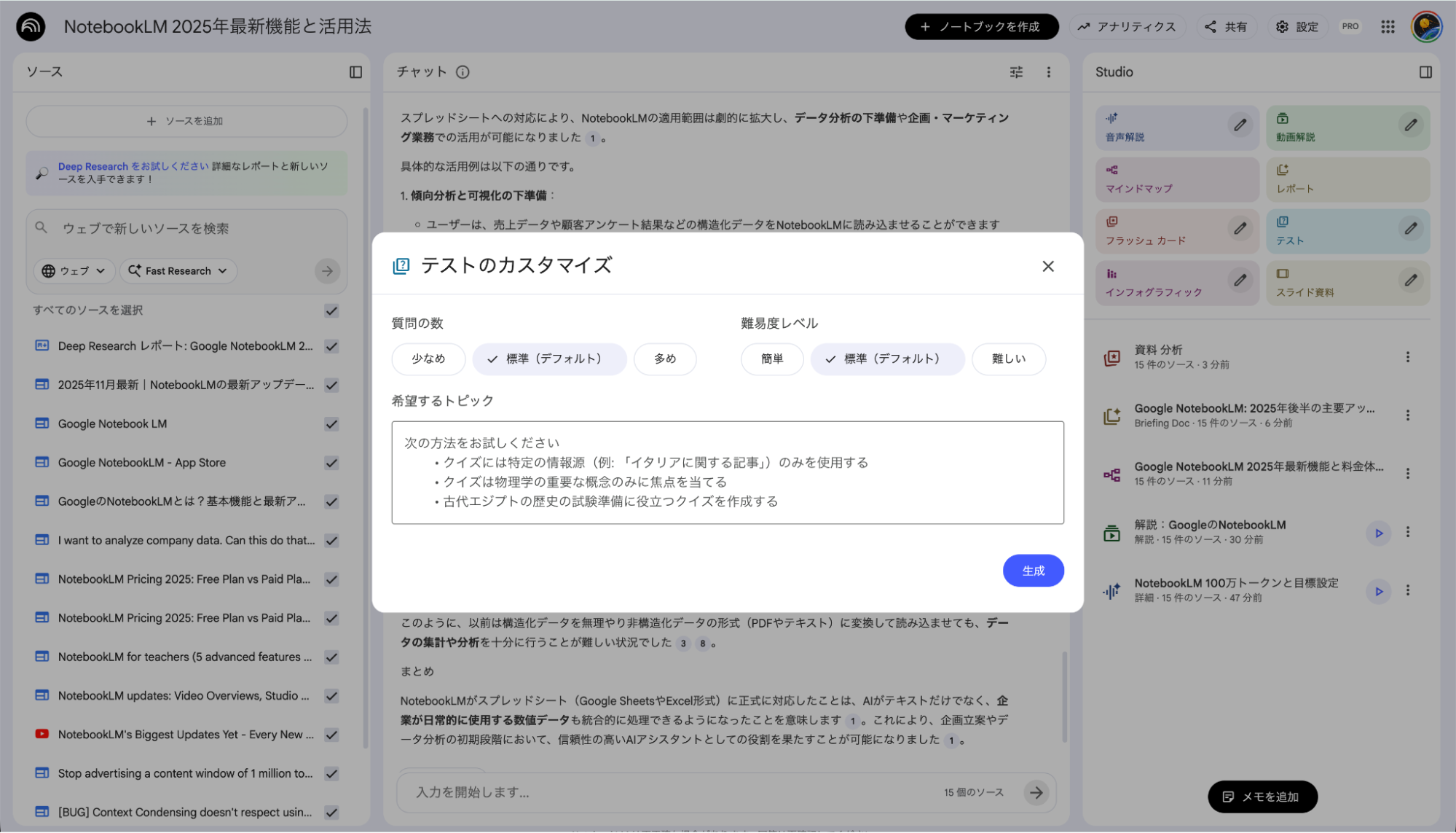Deselect the Google Notebook LM source
This screenshot has height=833, width=1456.
pos(331,423)
